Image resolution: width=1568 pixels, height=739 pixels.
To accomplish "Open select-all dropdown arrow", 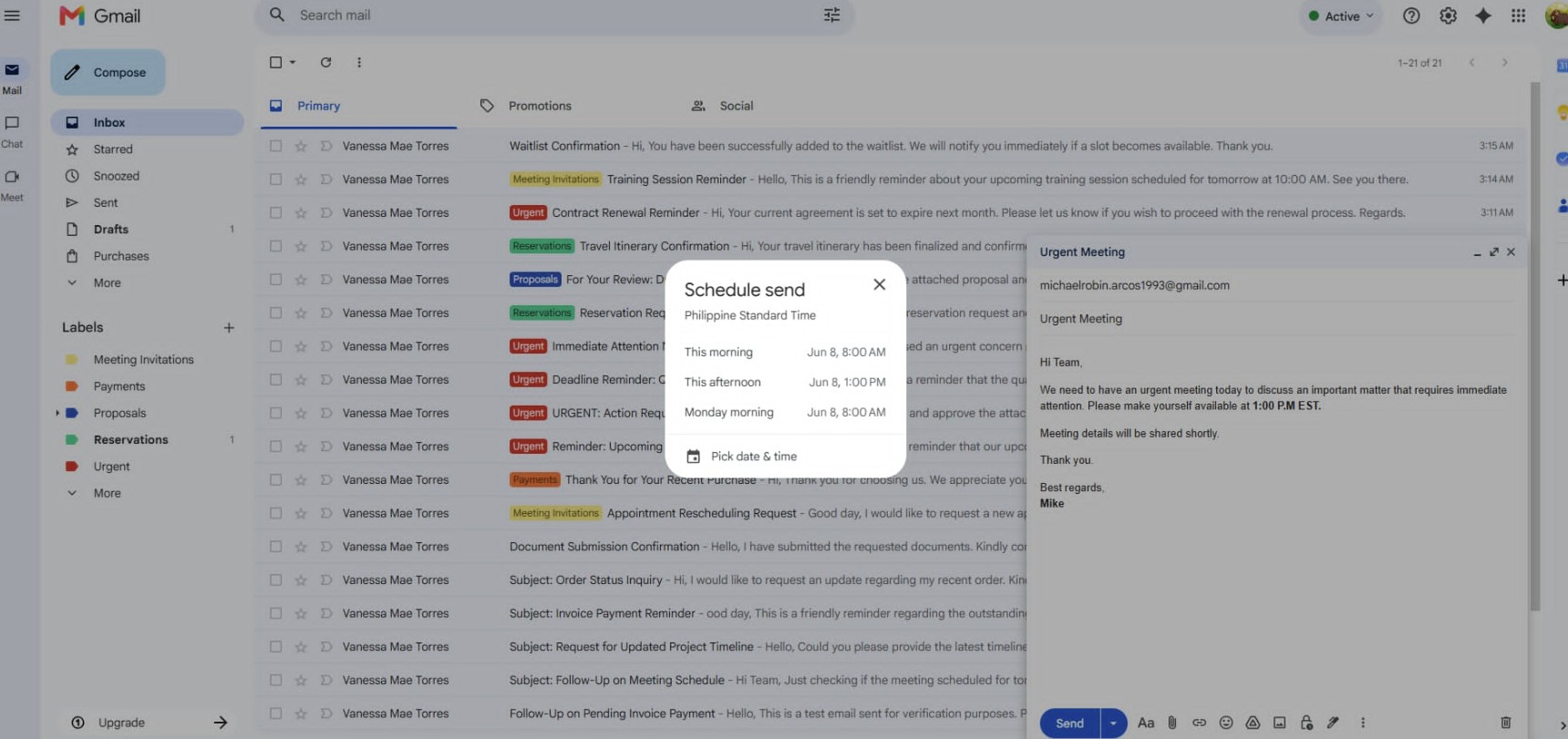I will click(x=293, y=62).
